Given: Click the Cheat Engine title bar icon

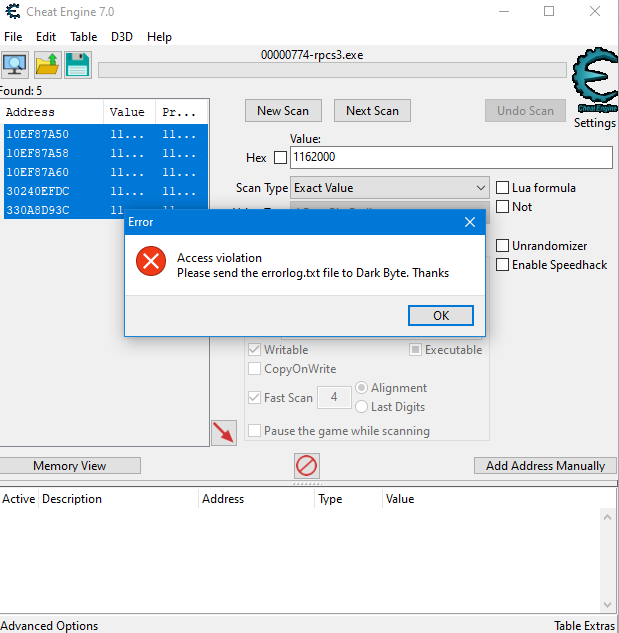Looking at the screenshot, I should 13,11.
